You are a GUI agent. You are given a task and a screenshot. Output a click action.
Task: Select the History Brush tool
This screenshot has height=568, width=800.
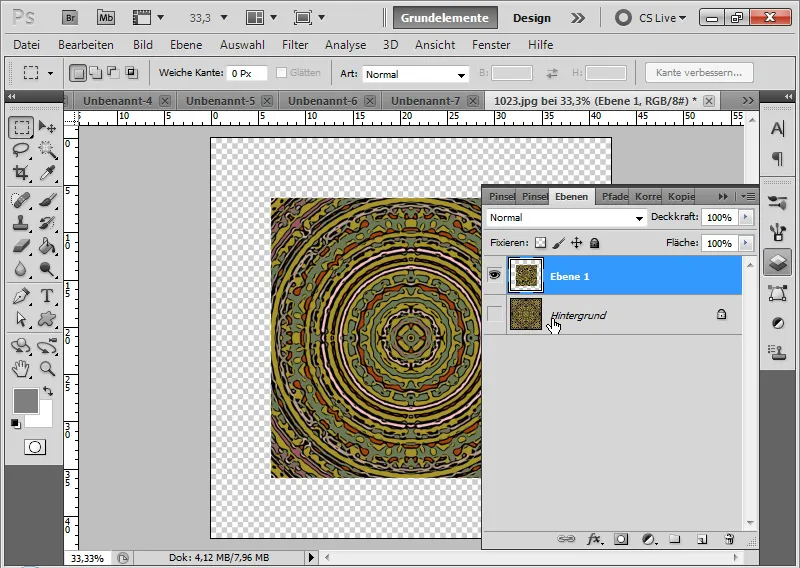[47, 223]
